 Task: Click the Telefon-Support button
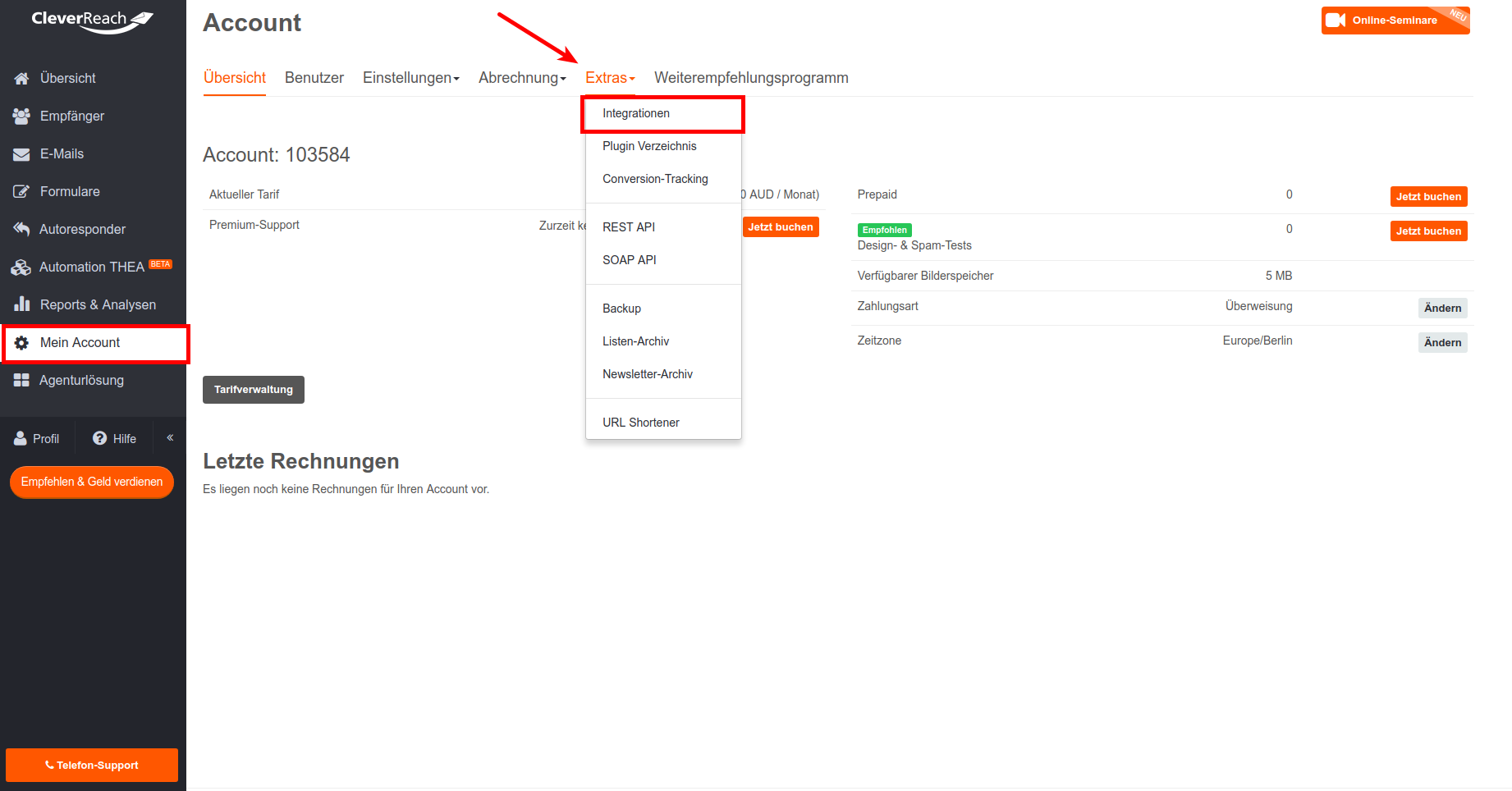92,766
